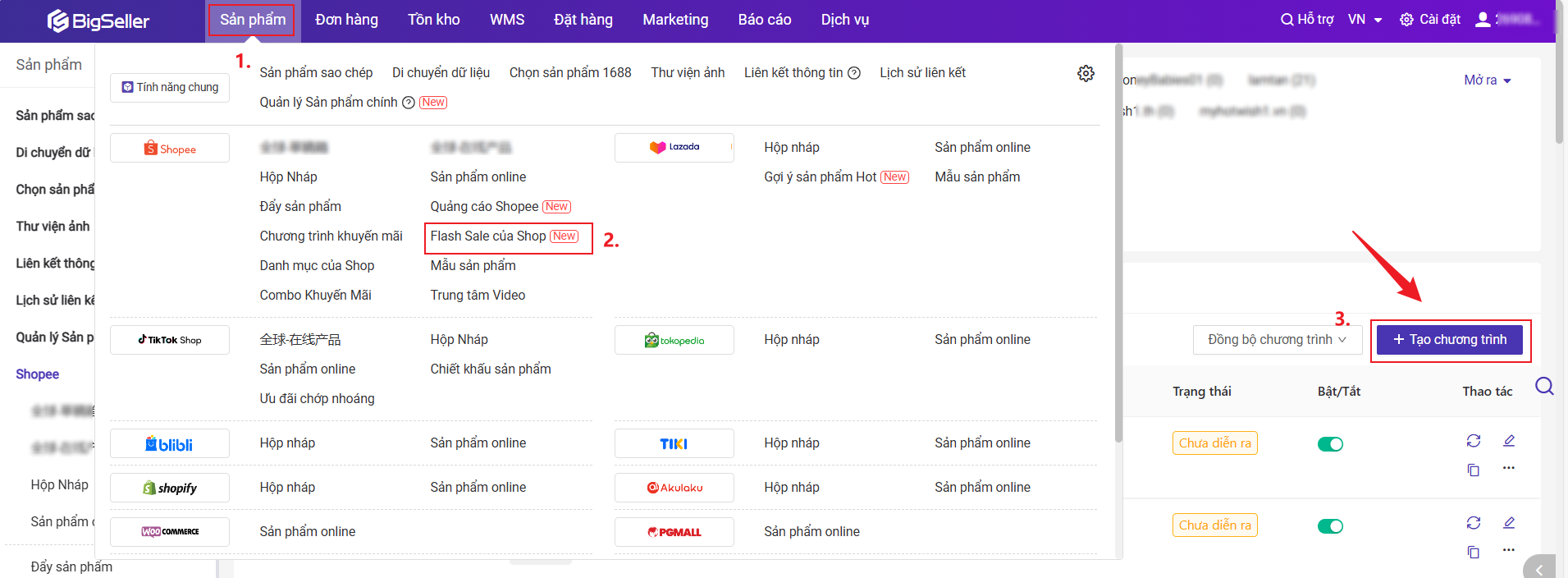Click the sync icon in first row
The image size is (1568, 578).
coord(1474,441)
